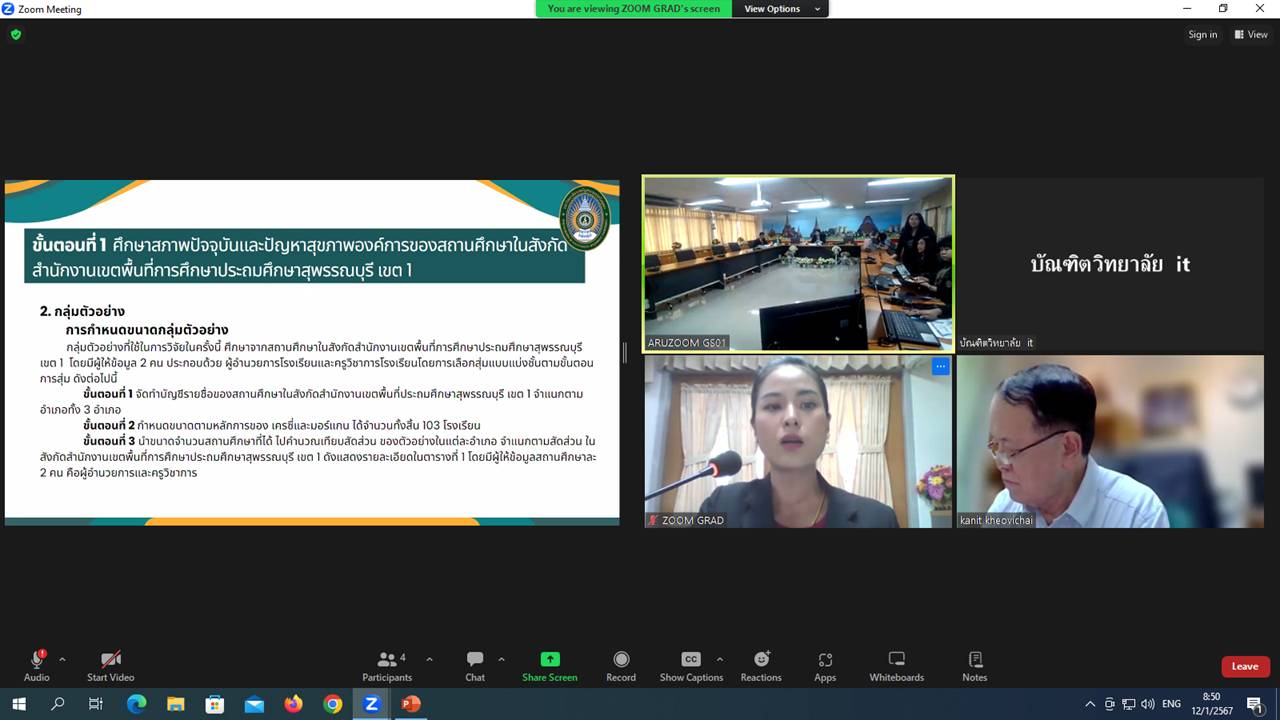Image resolution: width=1280 pixels, height=720 pixels.
Task: Open PowerPoint from taskbar
Action: pyautogui.click(x=411, y=704)
